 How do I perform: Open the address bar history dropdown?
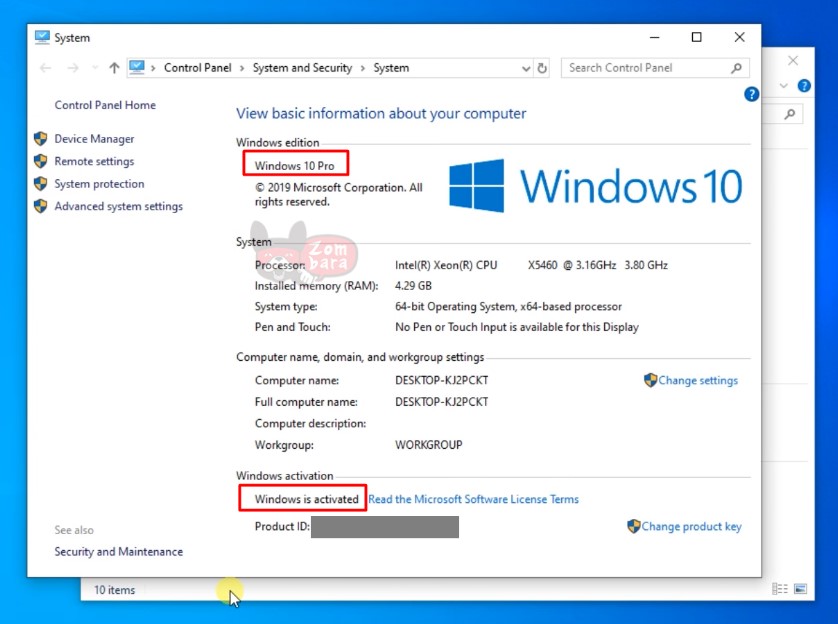pos(526,68)
